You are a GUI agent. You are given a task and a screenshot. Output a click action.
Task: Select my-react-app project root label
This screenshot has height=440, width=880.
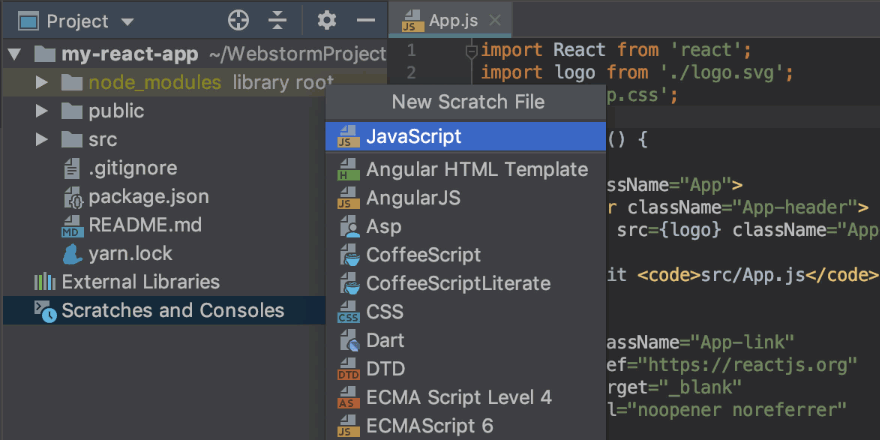point(130,54)
